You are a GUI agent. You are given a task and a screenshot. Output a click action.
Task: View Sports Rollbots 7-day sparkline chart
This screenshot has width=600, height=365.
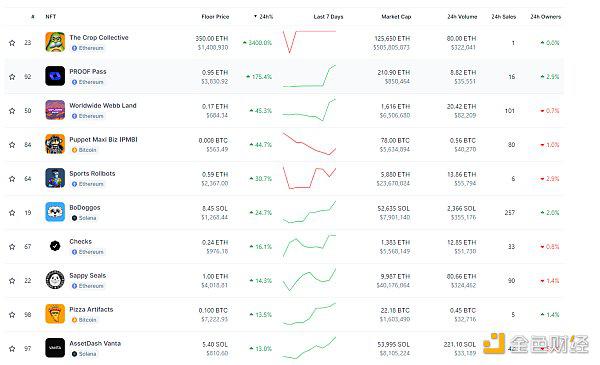point(309,178)
